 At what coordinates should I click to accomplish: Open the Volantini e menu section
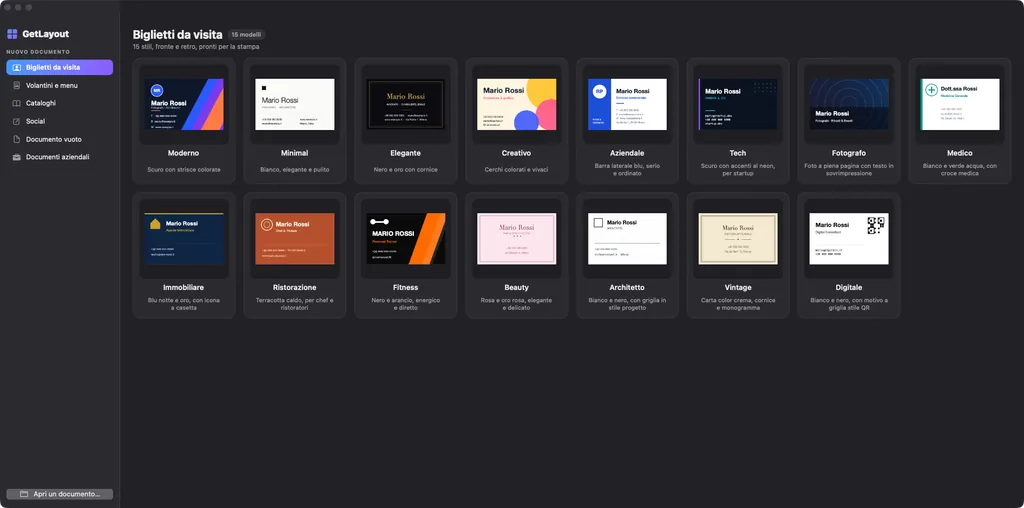(x=59, y=86)
